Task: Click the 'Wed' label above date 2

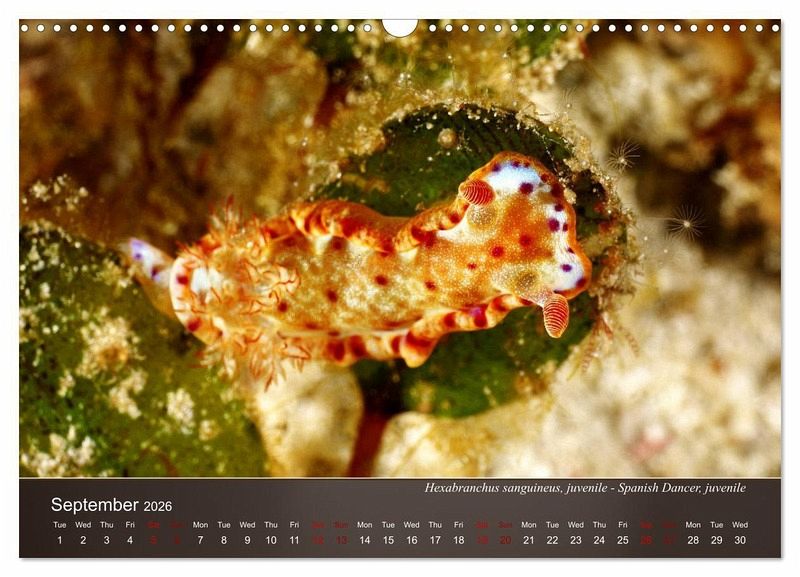Action: (x=83, y=524)
